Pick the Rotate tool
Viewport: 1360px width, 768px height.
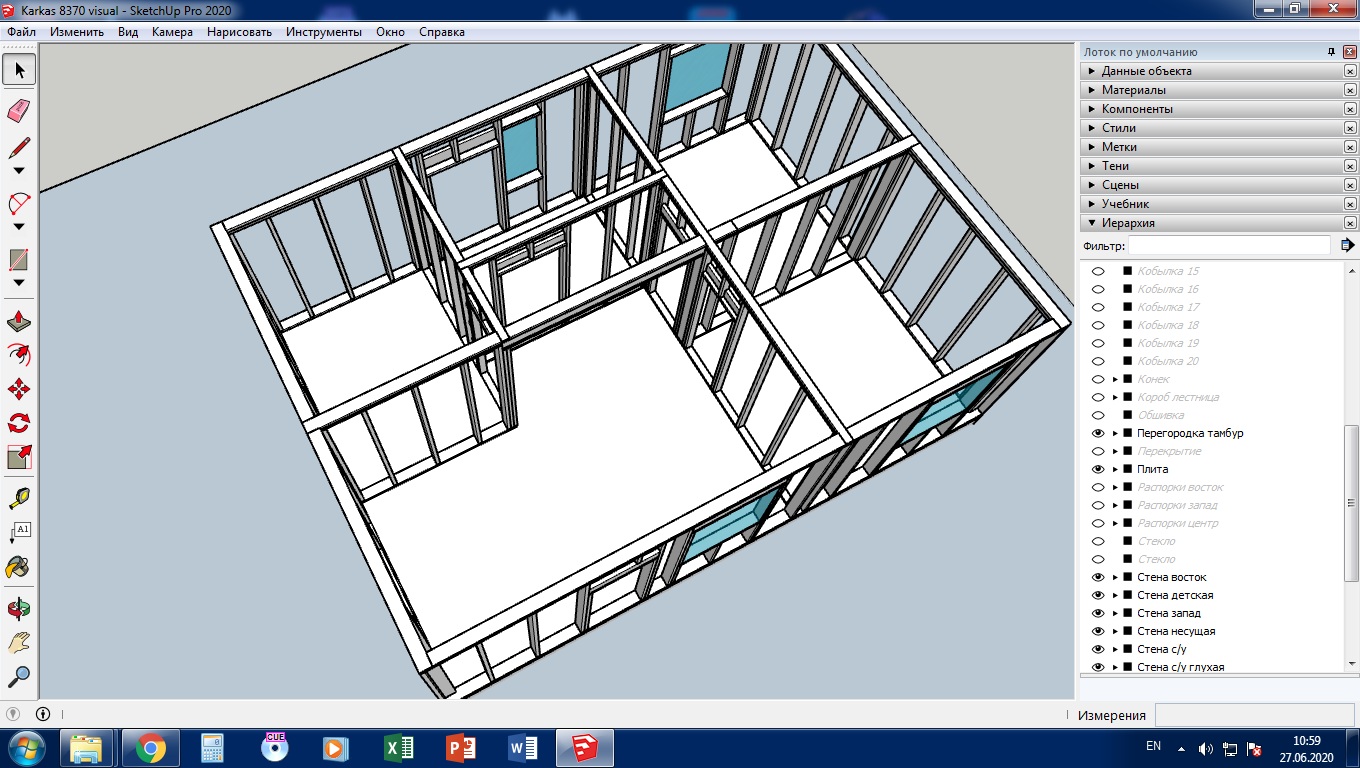[x=18, y=423]
